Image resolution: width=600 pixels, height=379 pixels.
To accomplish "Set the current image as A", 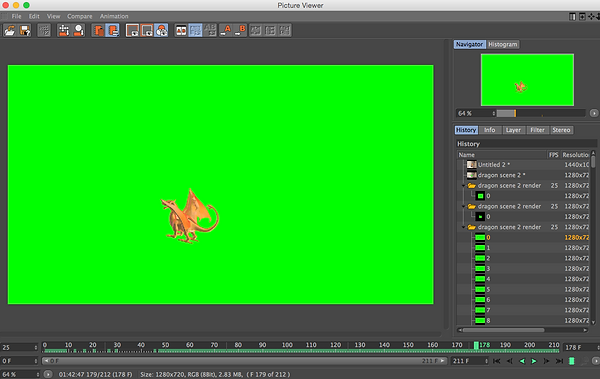I will click(226, 31).
